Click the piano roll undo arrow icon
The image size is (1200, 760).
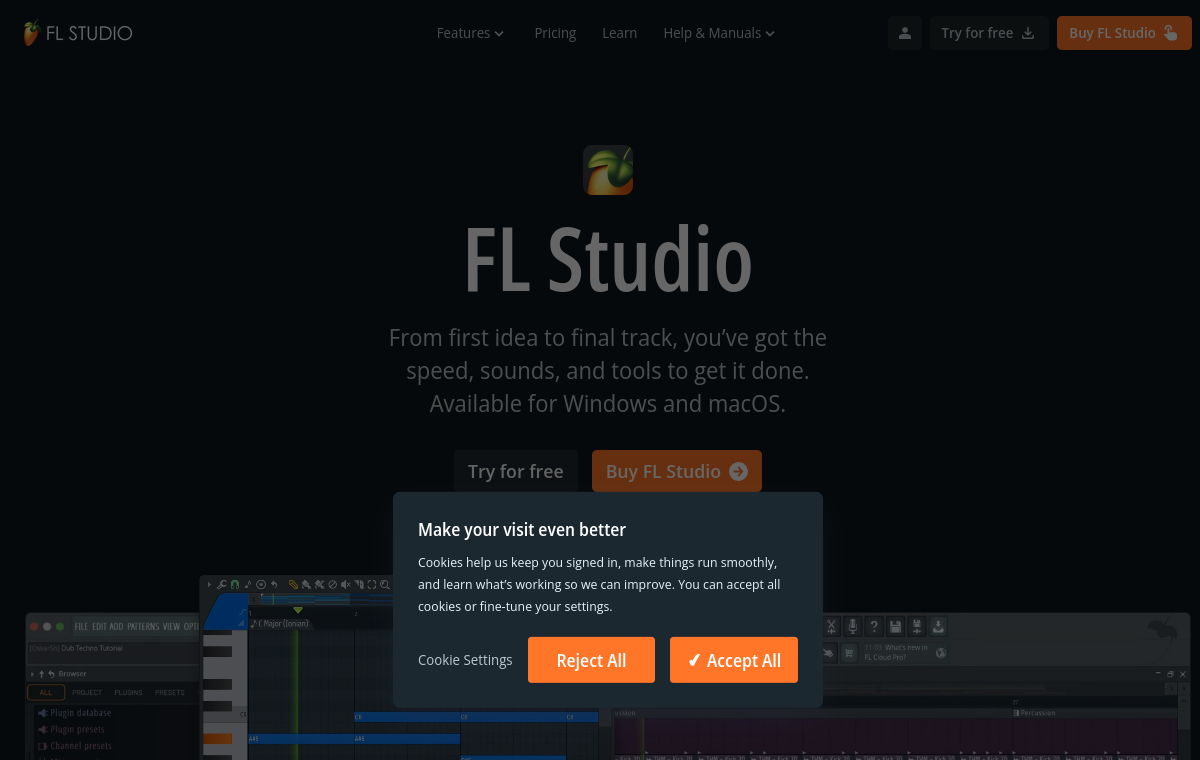tap(274, 585)
